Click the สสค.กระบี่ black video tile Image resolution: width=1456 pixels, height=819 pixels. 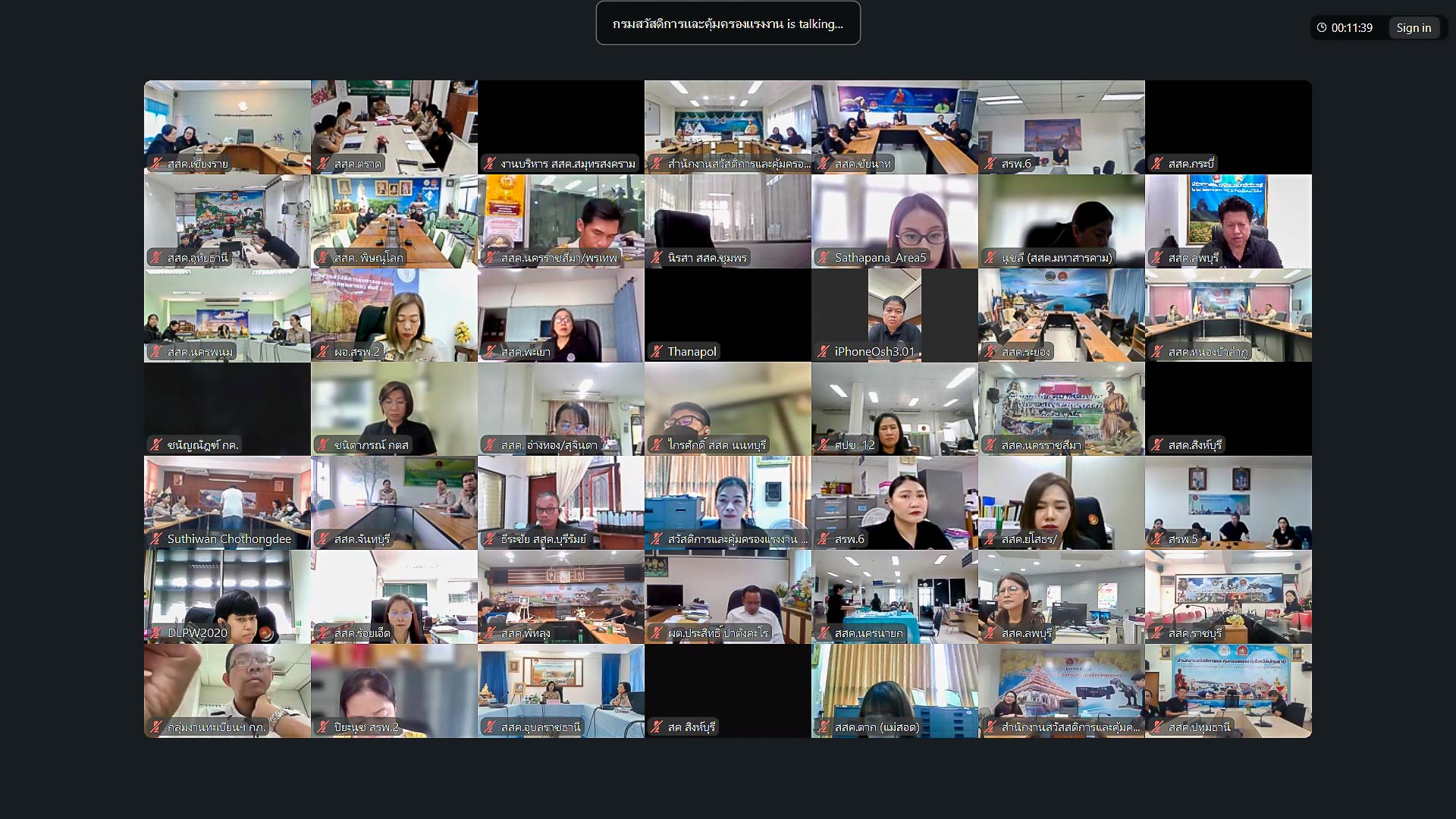click(1228, 121)
